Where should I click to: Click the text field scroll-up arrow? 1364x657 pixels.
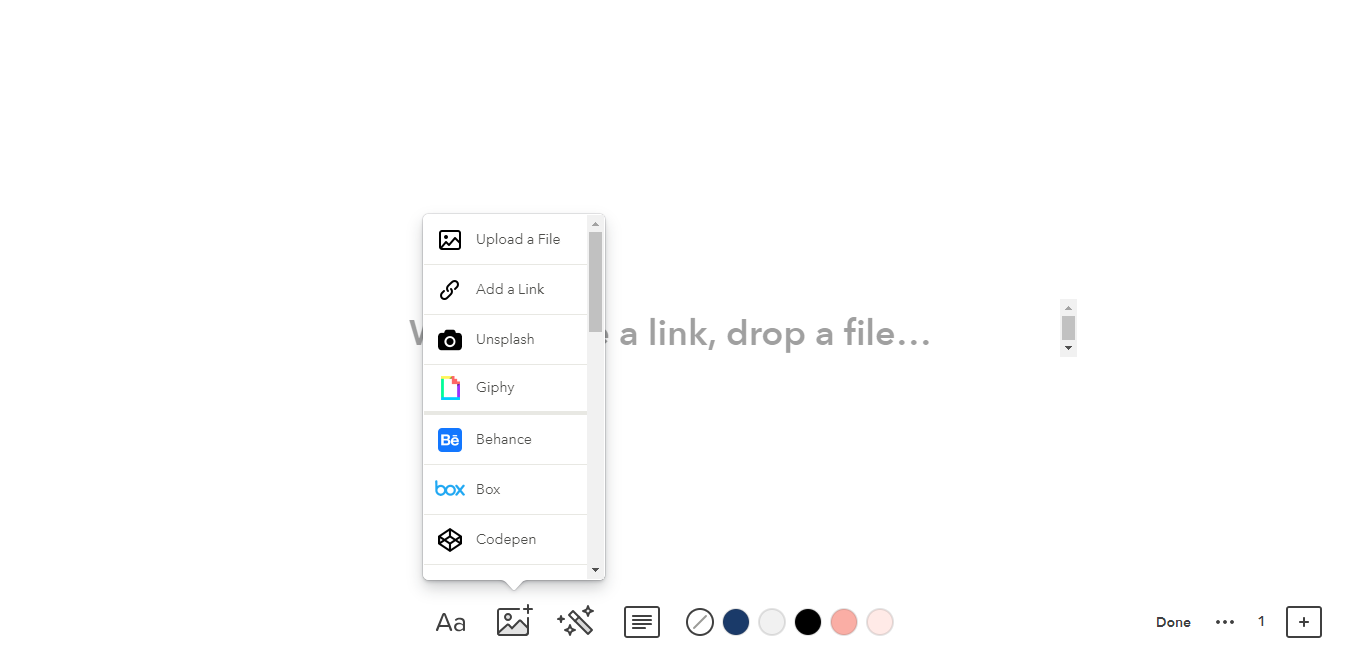(x=1068, y=308)
